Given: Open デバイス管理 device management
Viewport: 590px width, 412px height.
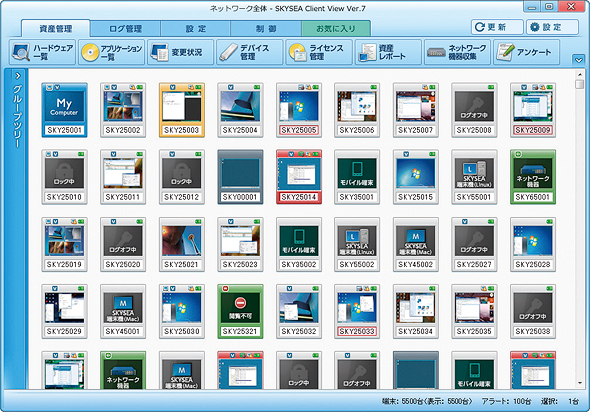Looking at the screenshot, I should (x=250, y=52).
